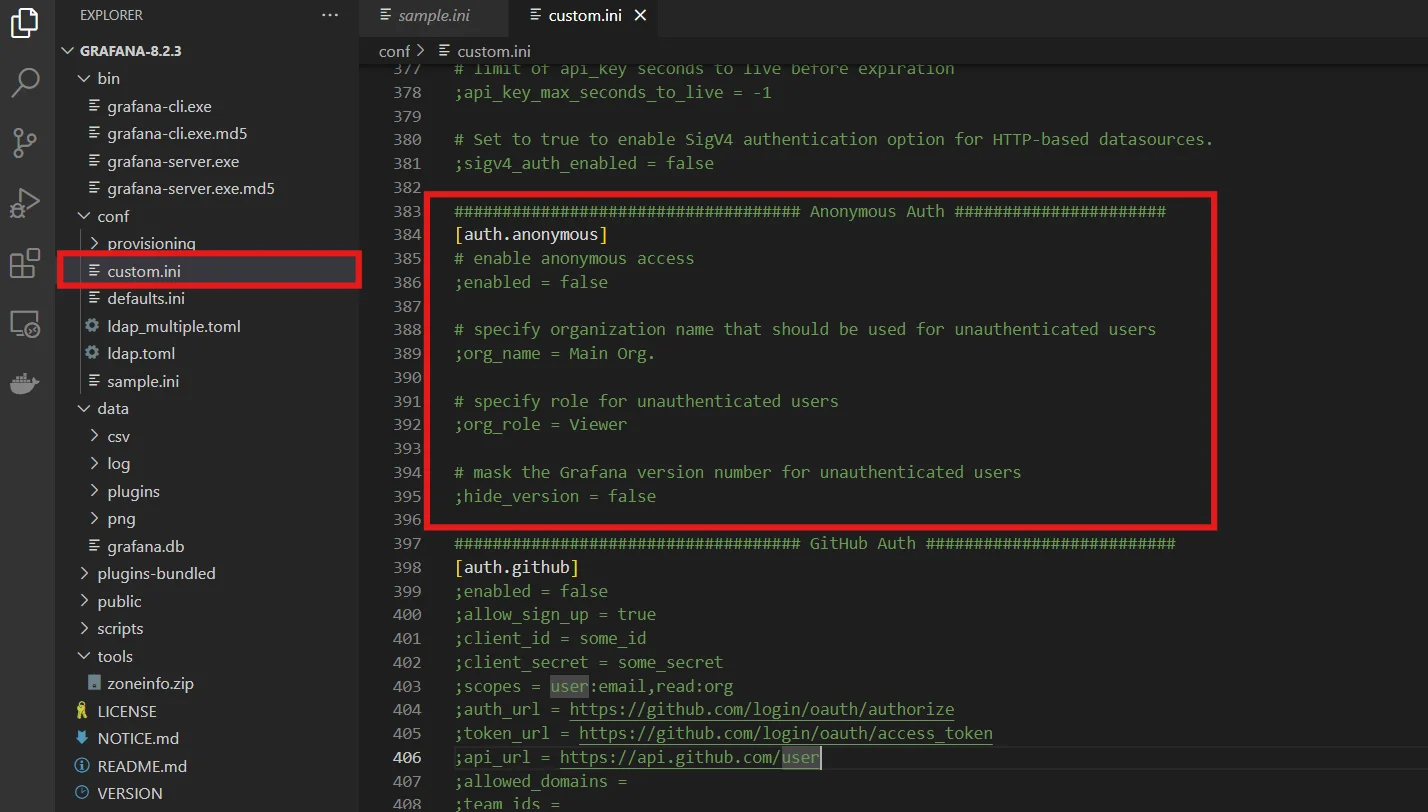Expand the png folder
Screen dimensions: 1428x812
pyautogui.click(x=93, y=518)
